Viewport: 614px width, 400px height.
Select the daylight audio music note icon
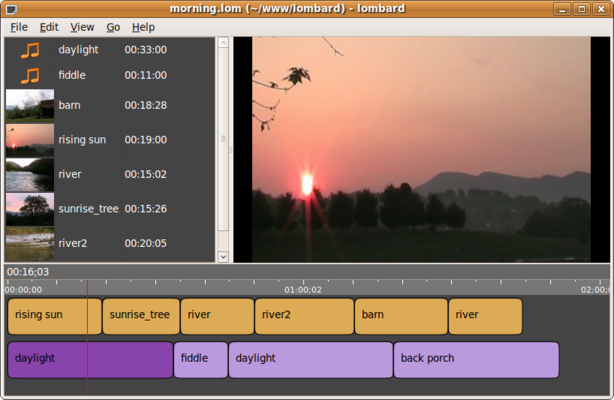[30, 50]
